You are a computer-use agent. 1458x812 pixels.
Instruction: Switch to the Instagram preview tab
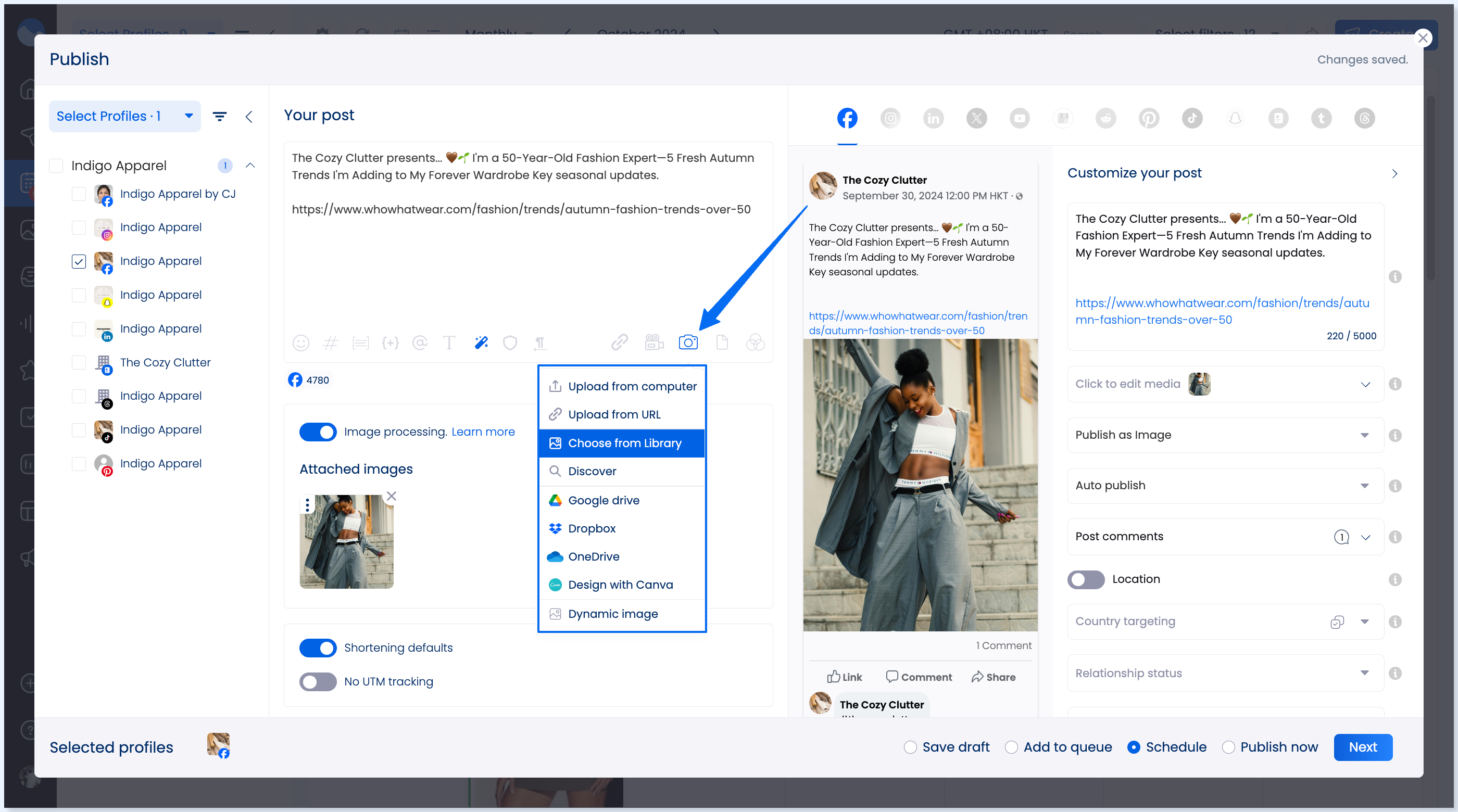pyautogui.click(x=890, y=118)
